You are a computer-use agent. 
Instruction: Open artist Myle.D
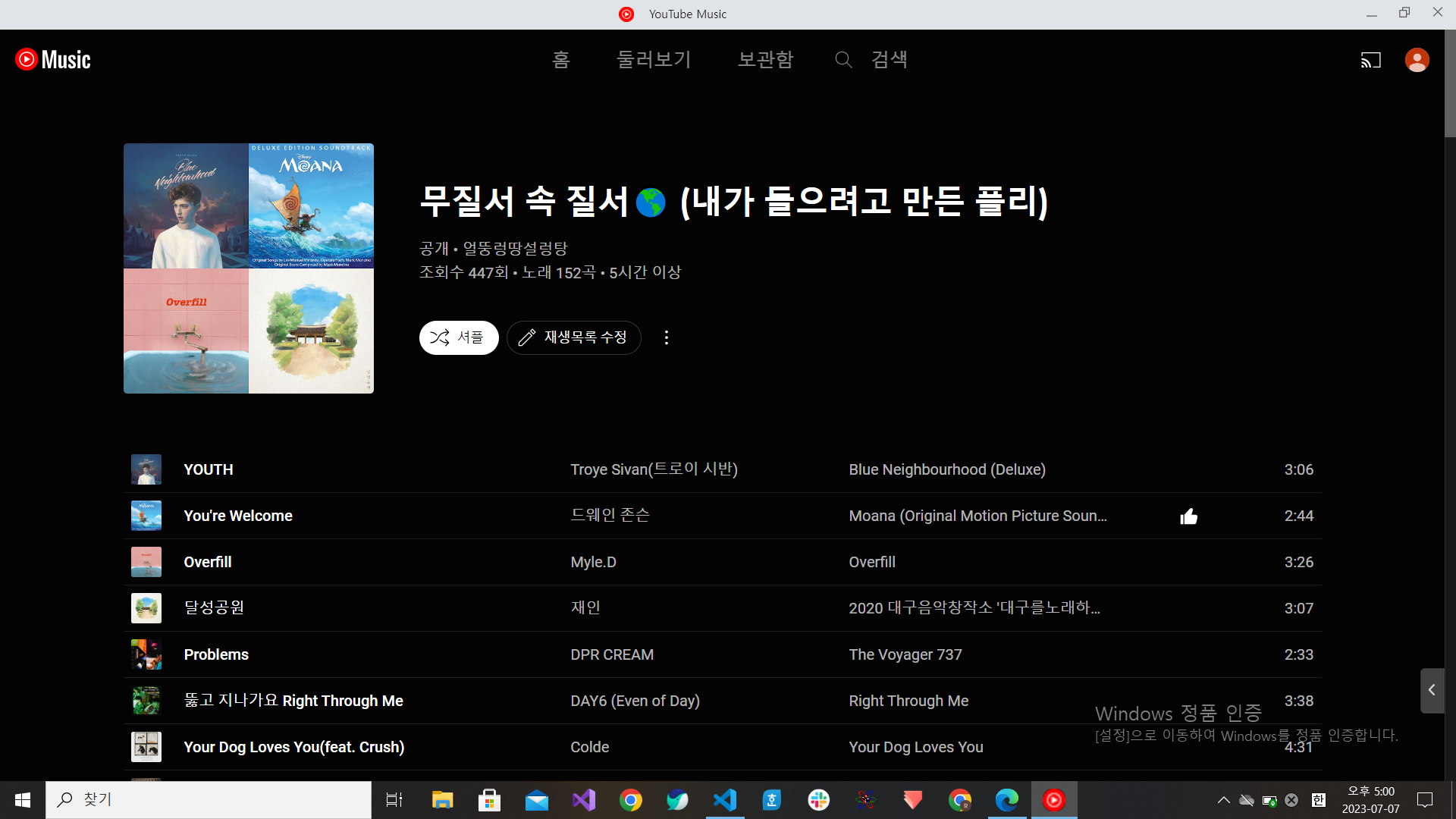(x=593, y=562)
